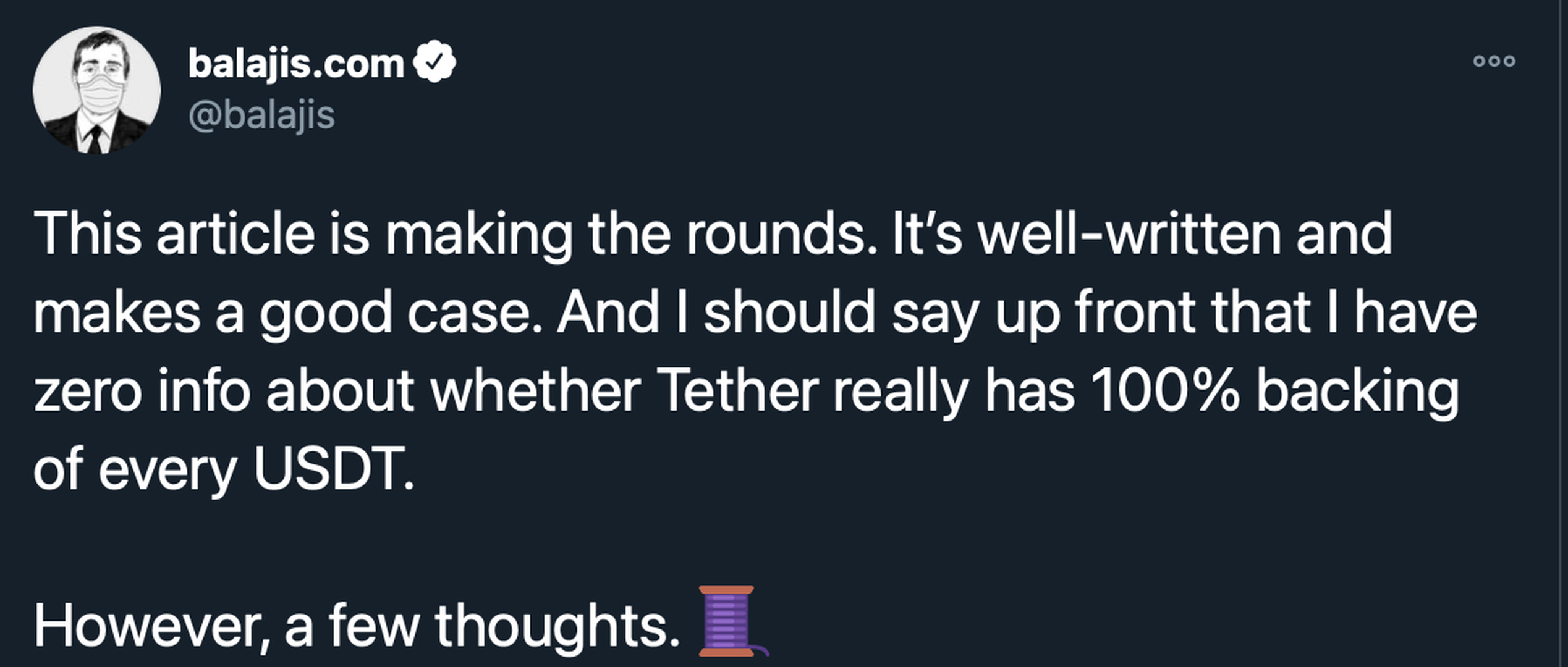Click the word 'thoughts.' before the spool emoji

point(557,625)
